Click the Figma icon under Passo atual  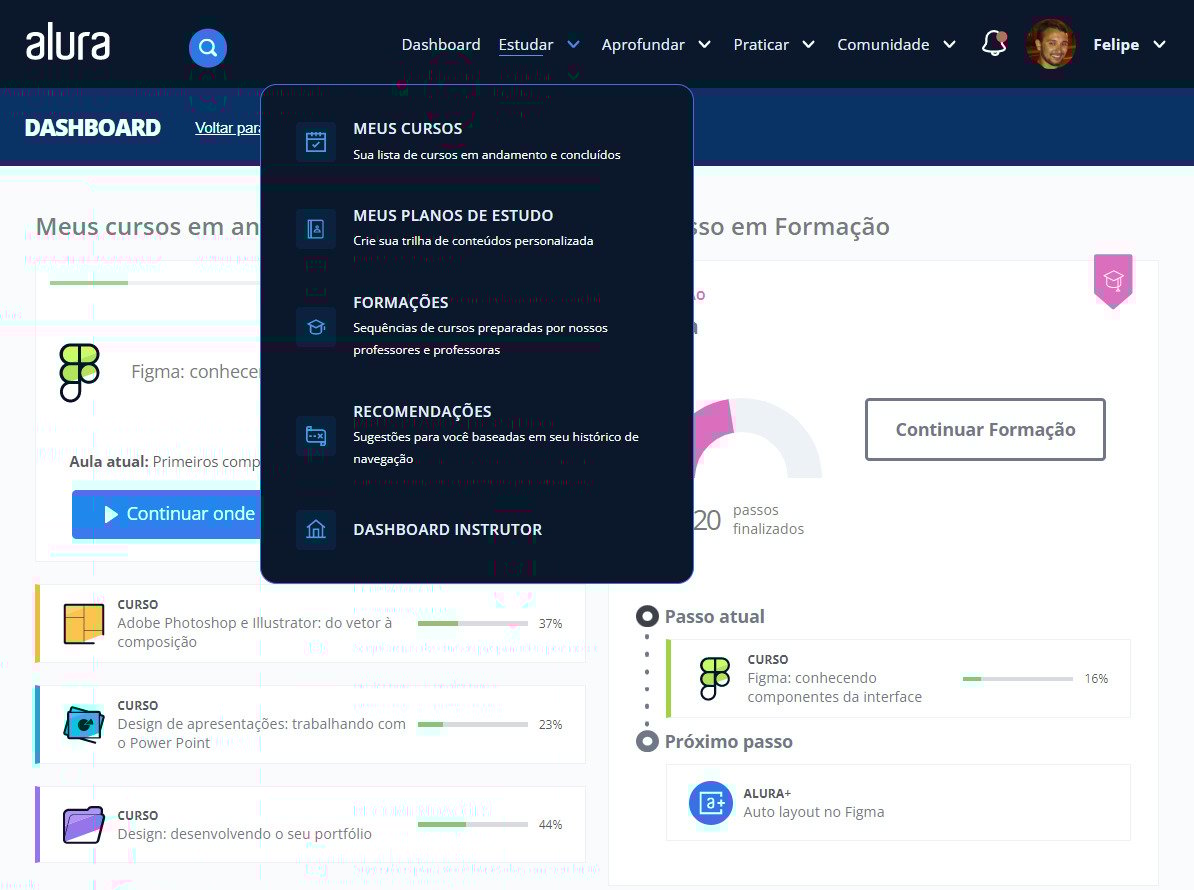click(714, 678)
